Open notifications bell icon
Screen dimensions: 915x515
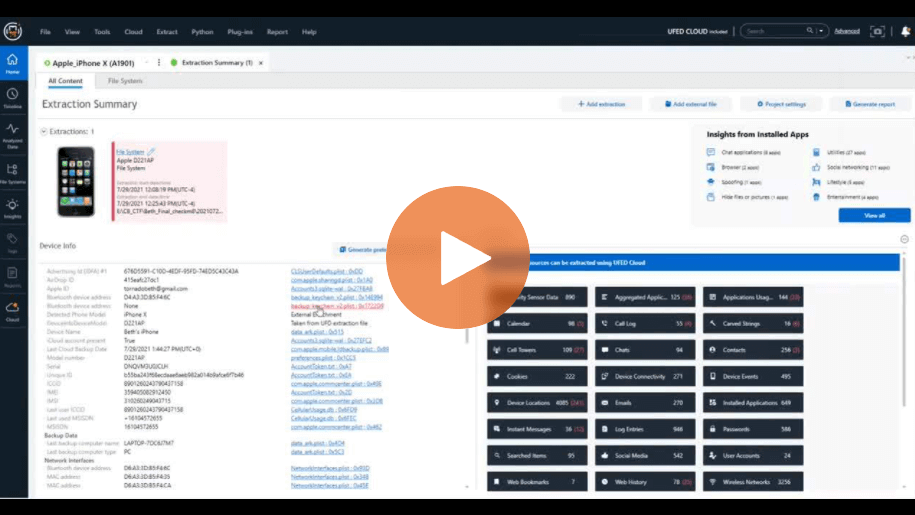click(x=903, y=31)
